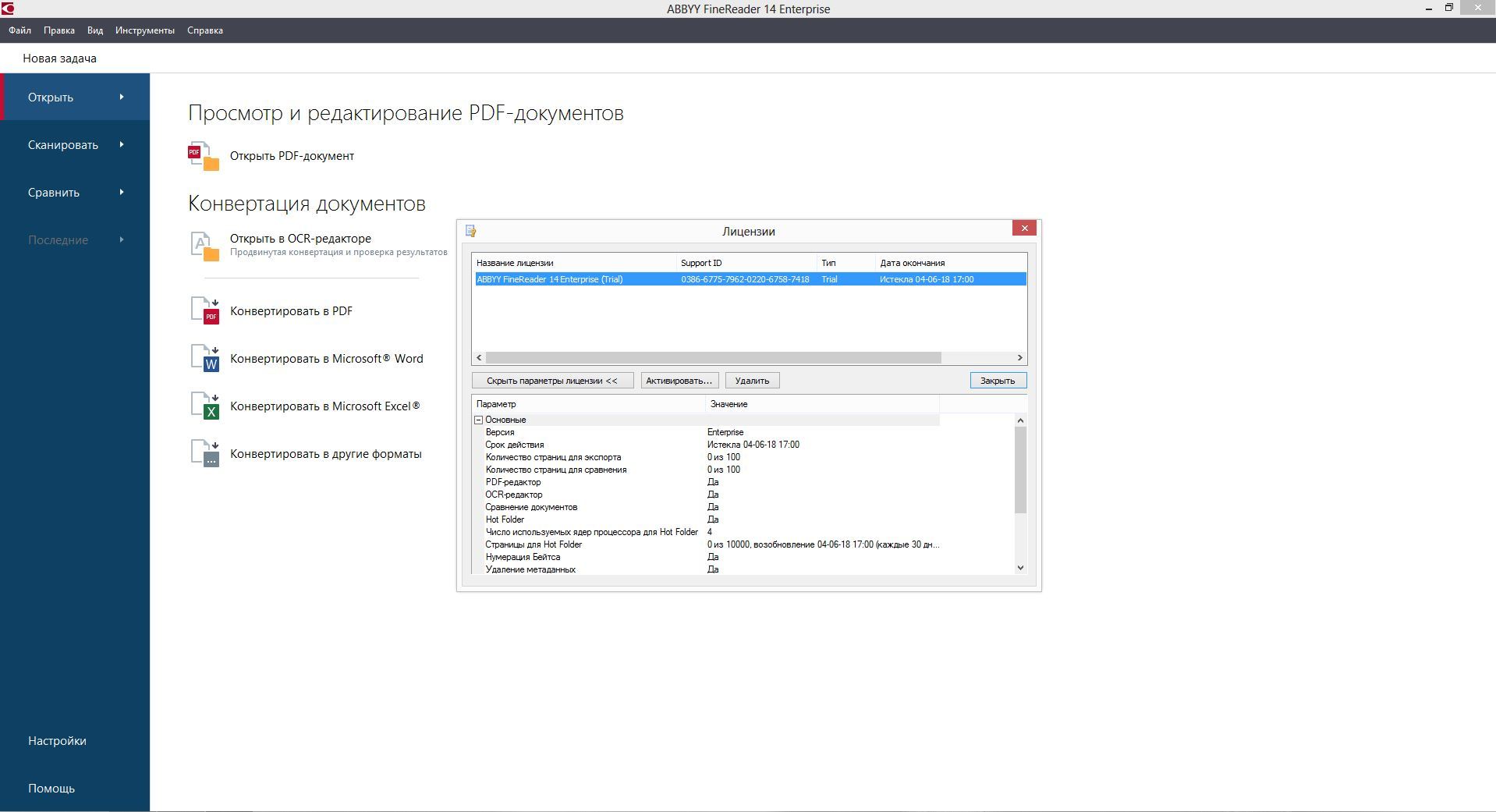
Task: Expand the Последние sidebar section
Action: tap(76, 239)
